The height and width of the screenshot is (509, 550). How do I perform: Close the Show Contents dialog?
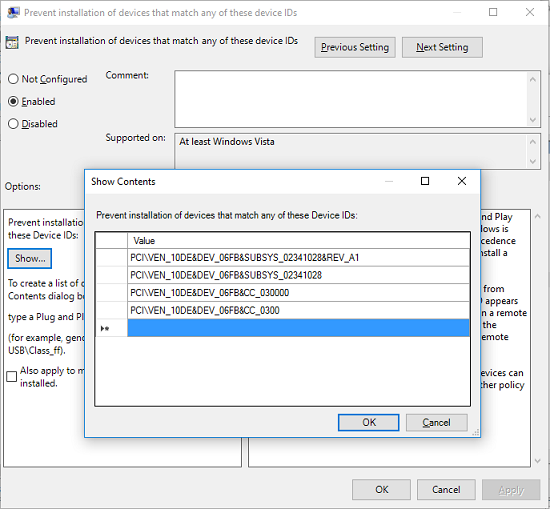(x=462, y=181)
